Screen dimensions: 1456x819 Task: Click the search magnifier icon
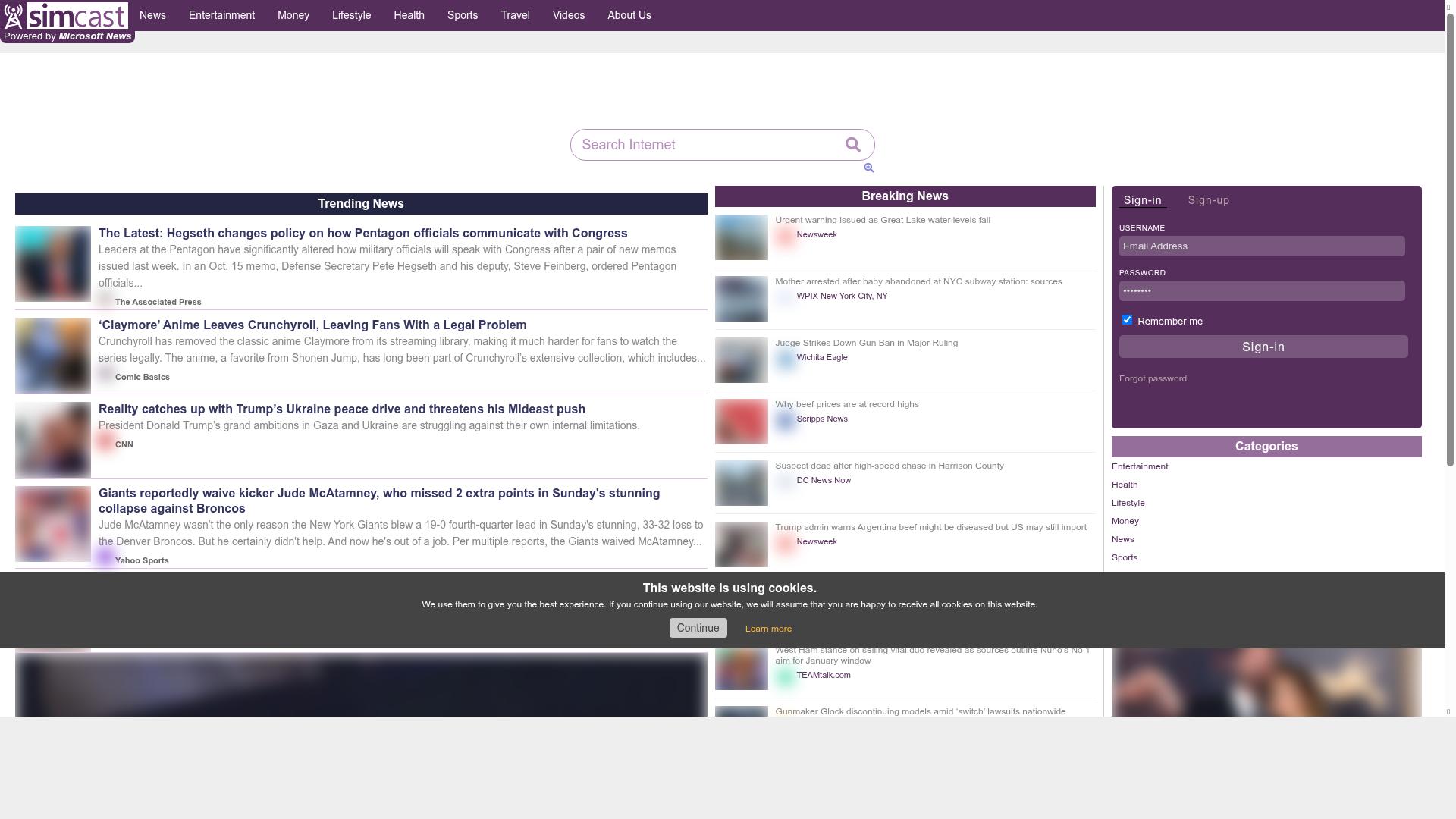(x=852, y=145)
